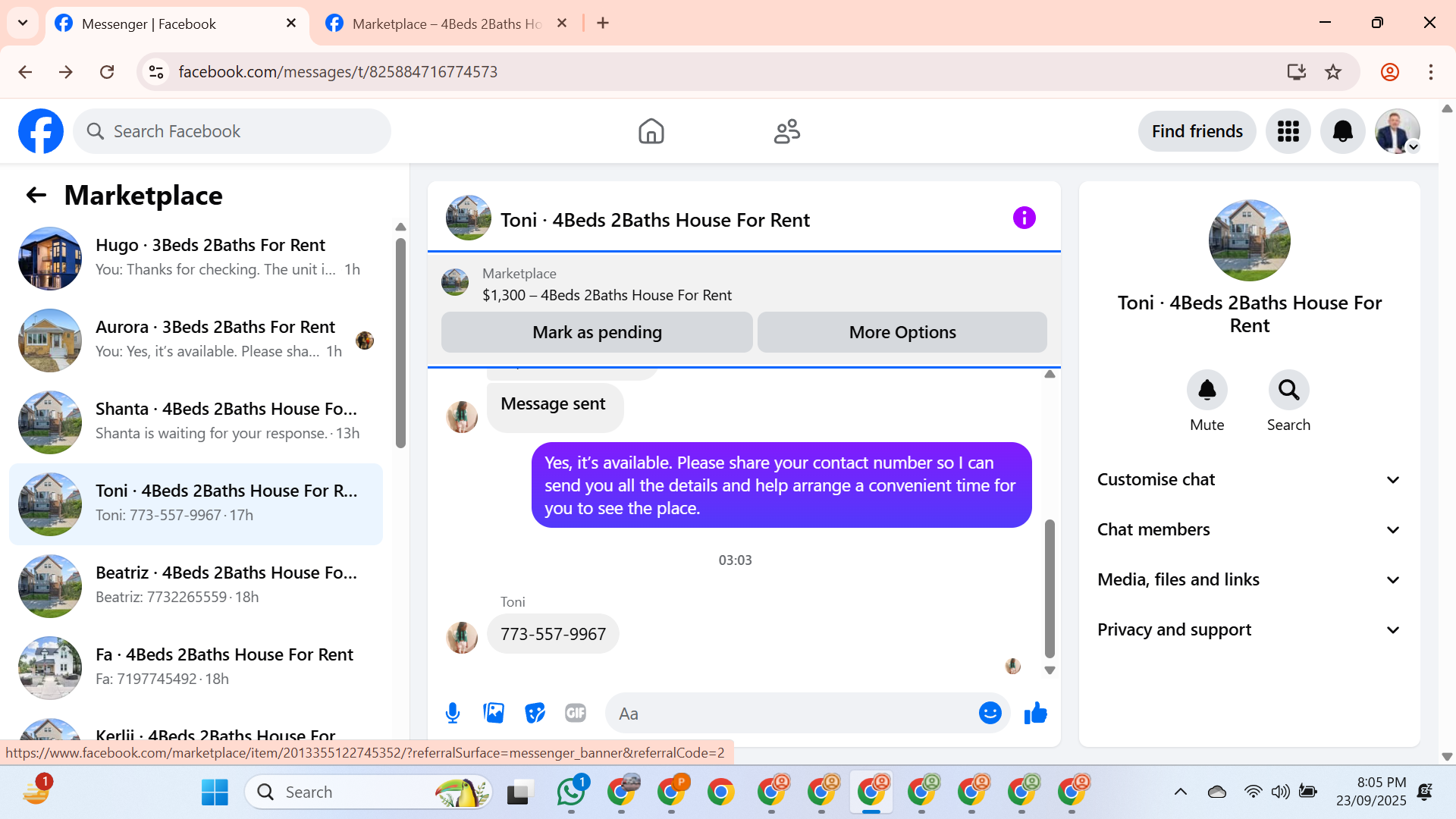Click the chat header title Toni 4Beds 2Baths

[x=655, y=220]
